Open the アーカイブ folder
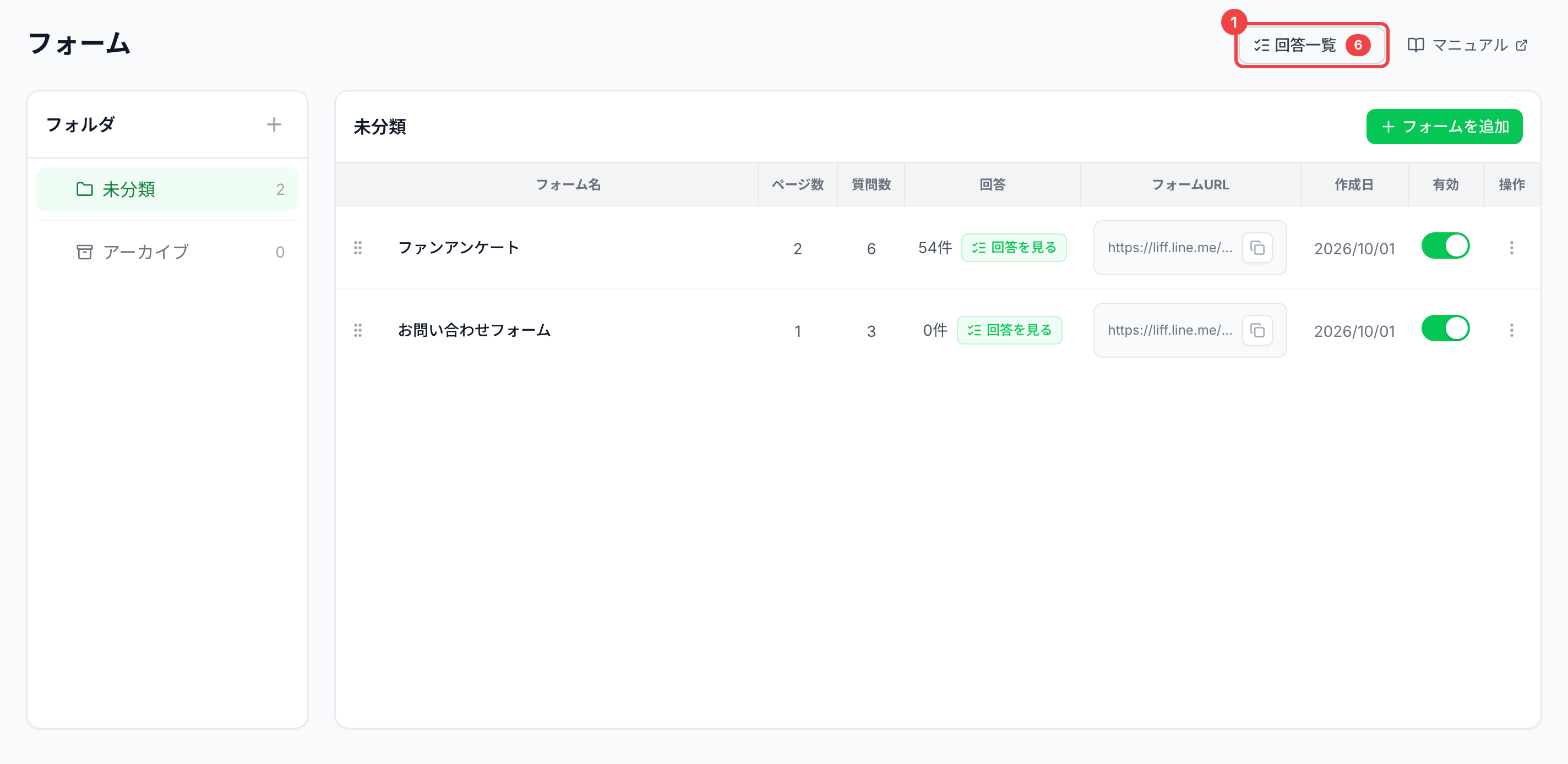 (x=167, y=252)
